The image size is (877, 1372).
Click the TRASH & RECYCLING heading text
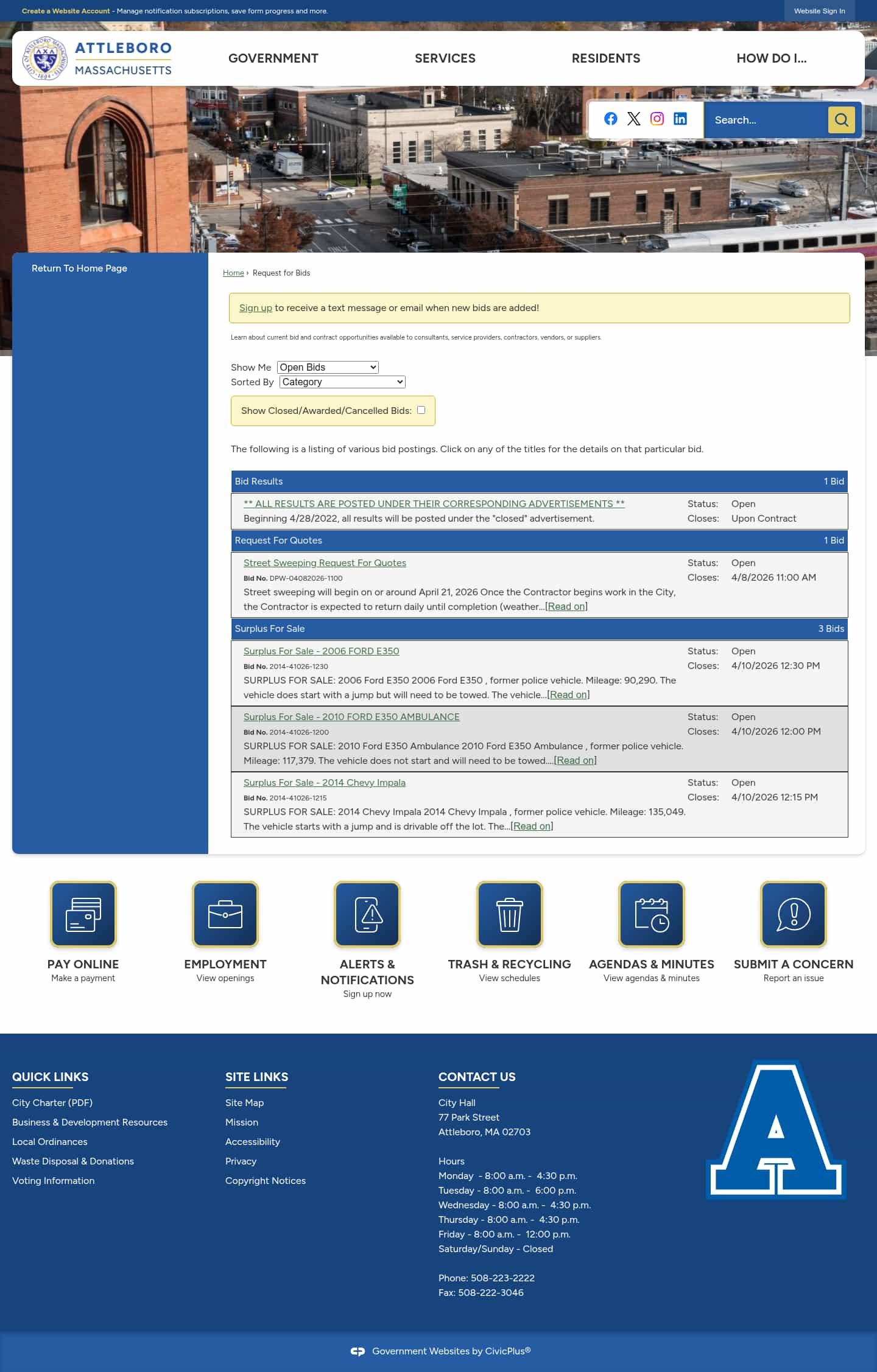[x=510, y=964]
